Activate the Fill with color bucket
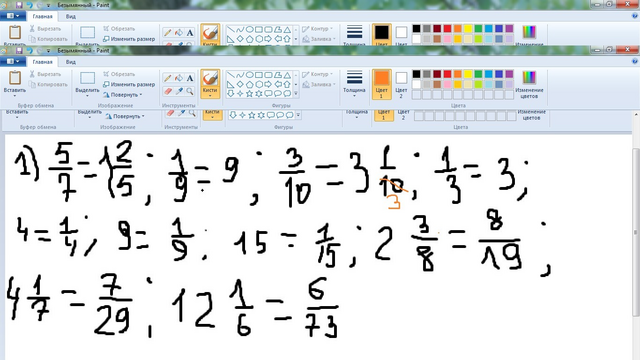Viewport: 640px width, 360px height. point(179,78)
